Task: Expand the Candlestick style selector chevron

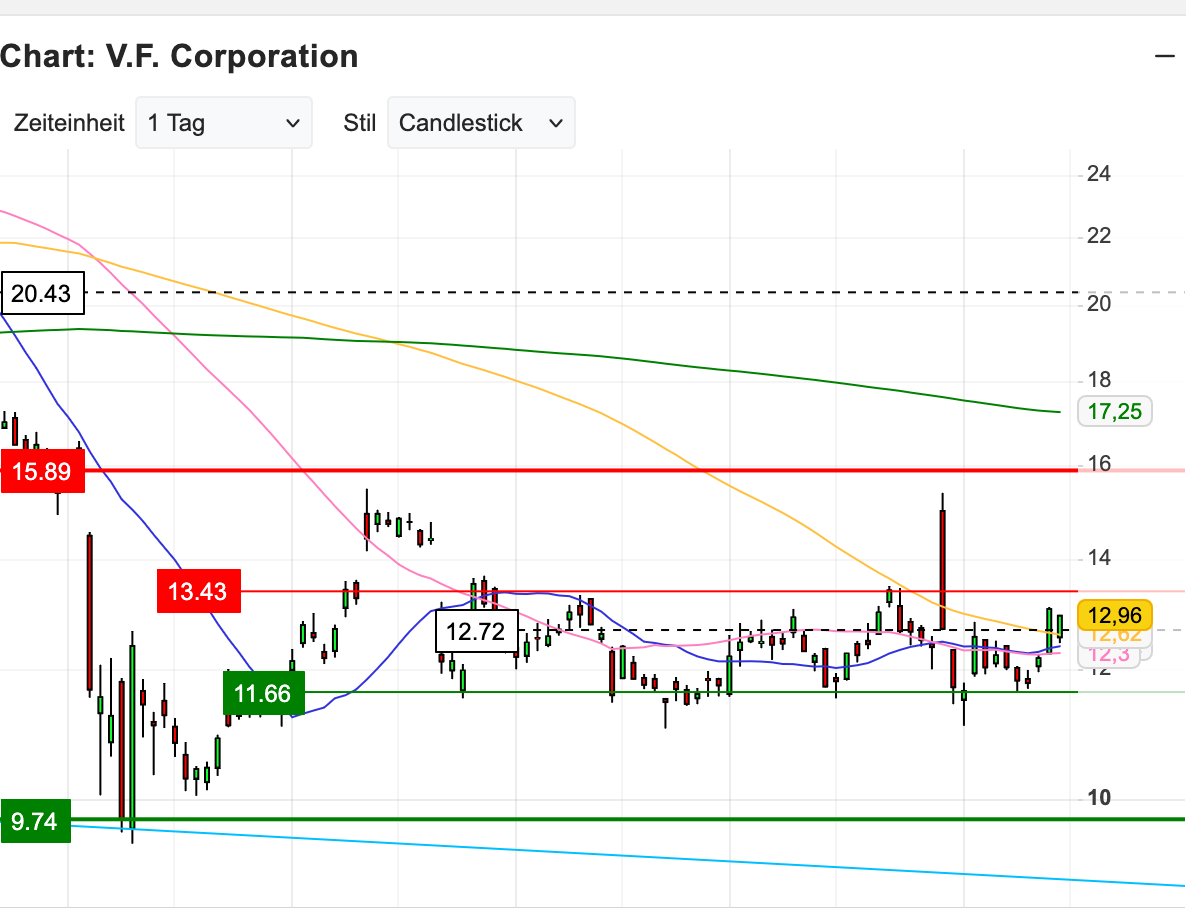Action: tap(557, 123)
